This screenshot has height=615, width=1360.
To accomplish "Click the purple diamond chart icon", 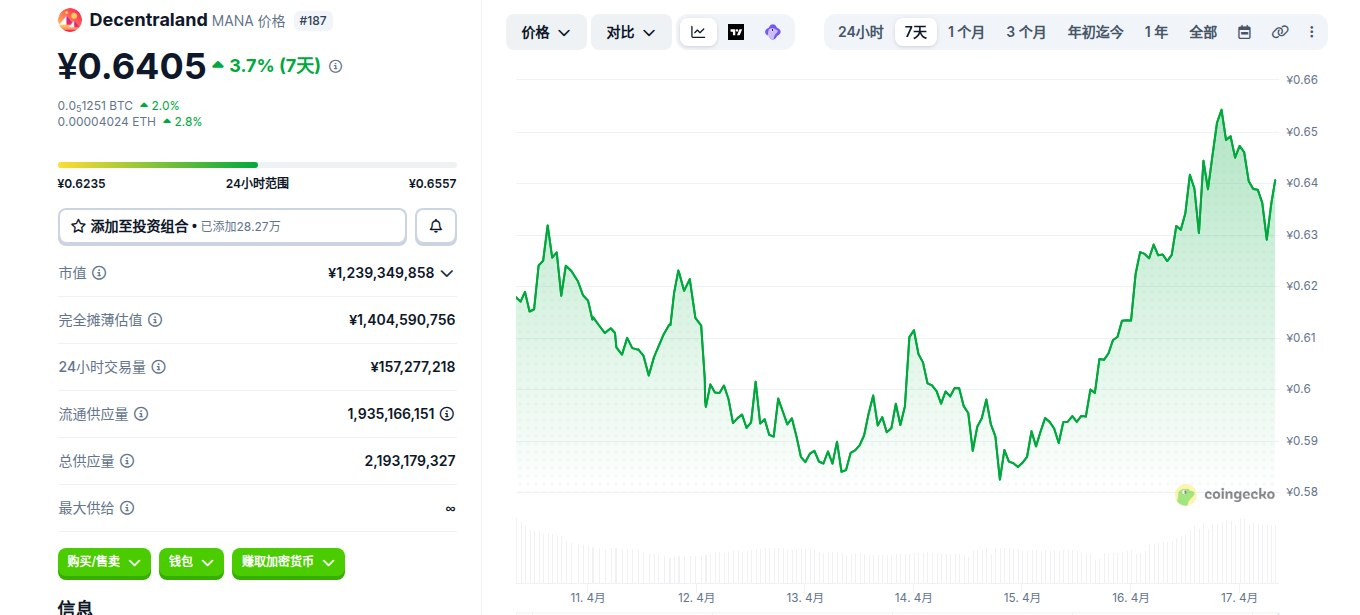I will coord(772,32).
